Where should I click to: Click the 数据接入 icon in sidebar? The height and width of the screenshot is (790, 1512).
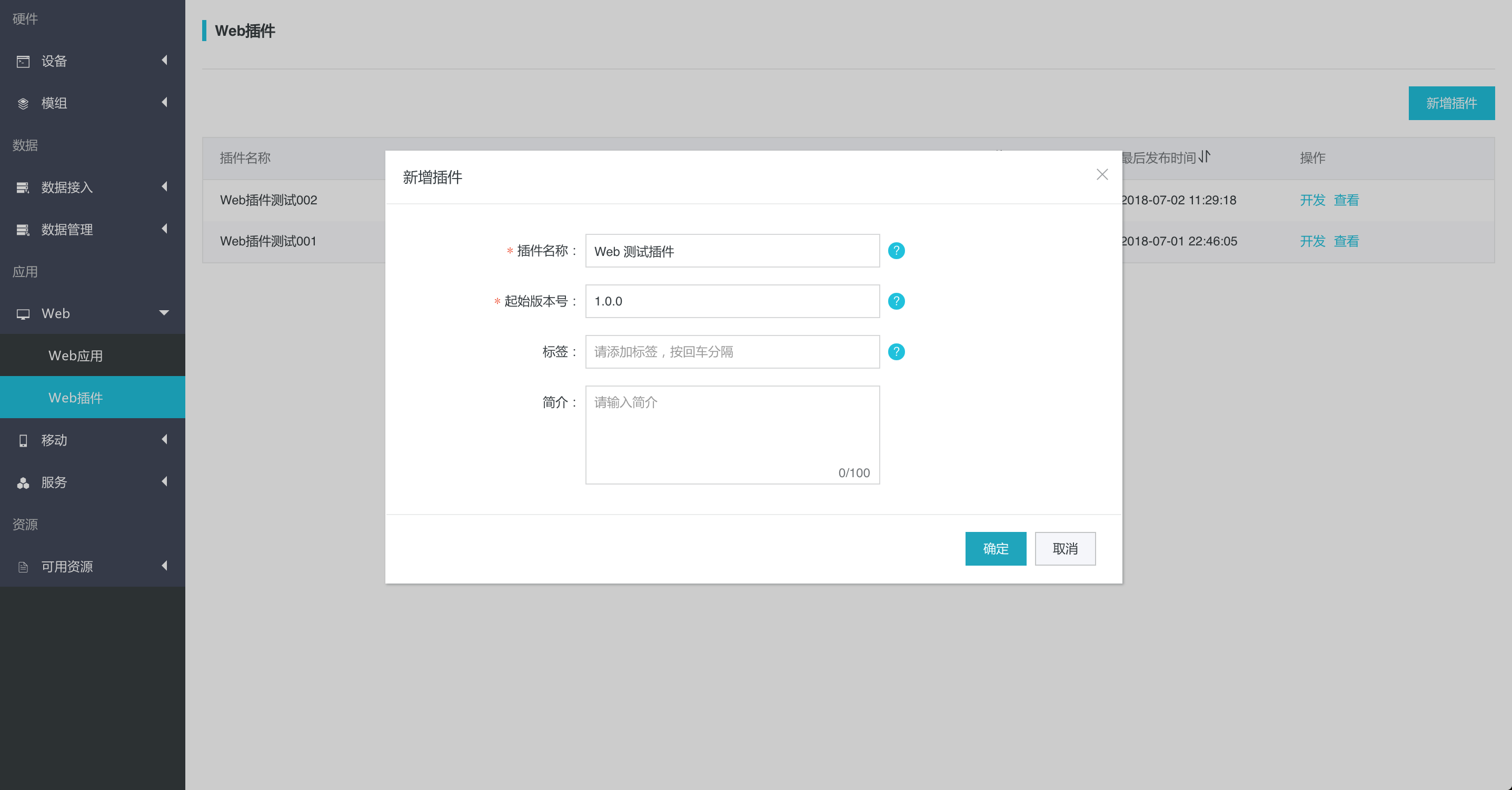(23, 187)
